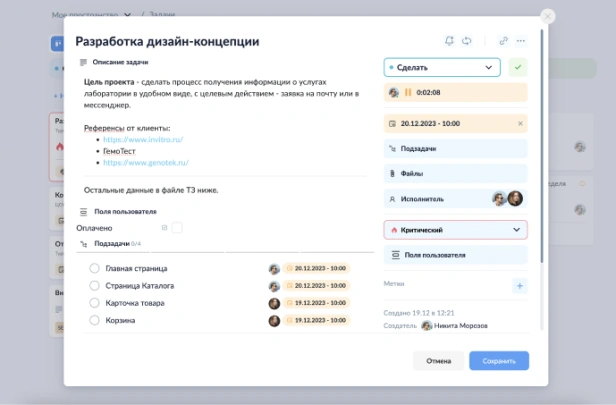Close the task dialog with X
The width and height of the screenshot is (616, 405).
[x=547, y=16]
